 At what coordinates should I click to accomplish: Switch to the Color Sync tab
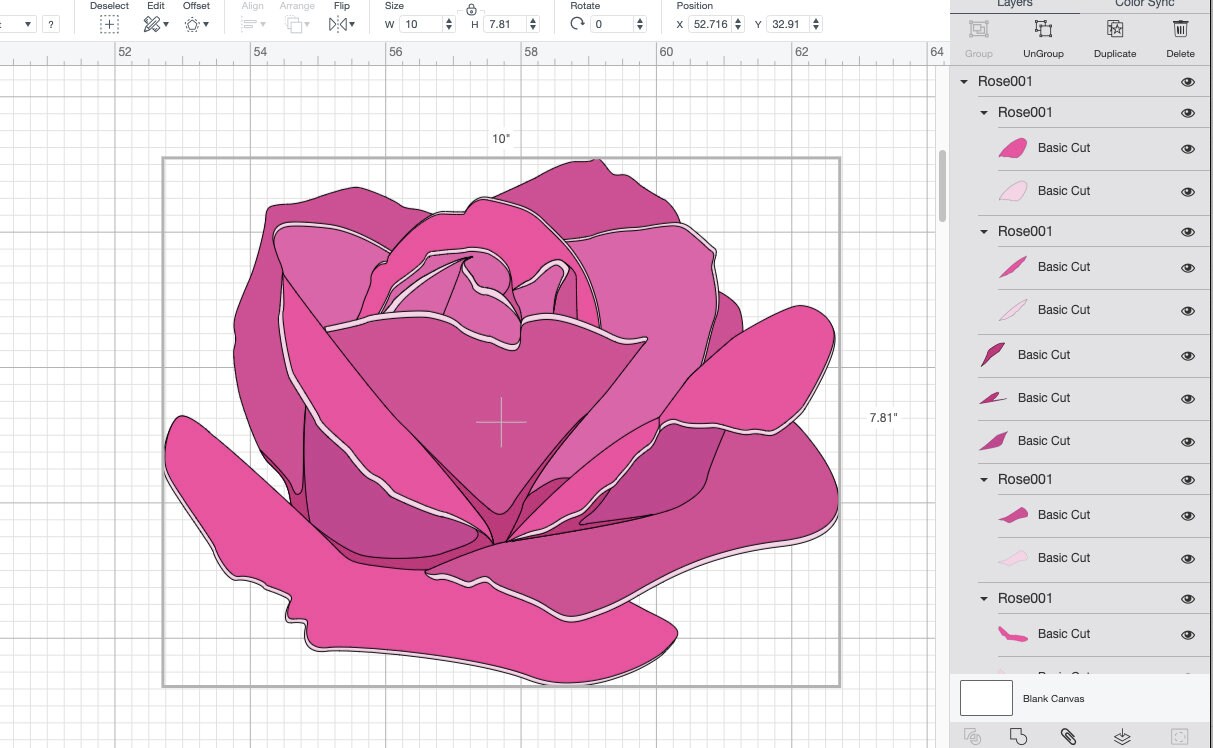[1143, 4]
